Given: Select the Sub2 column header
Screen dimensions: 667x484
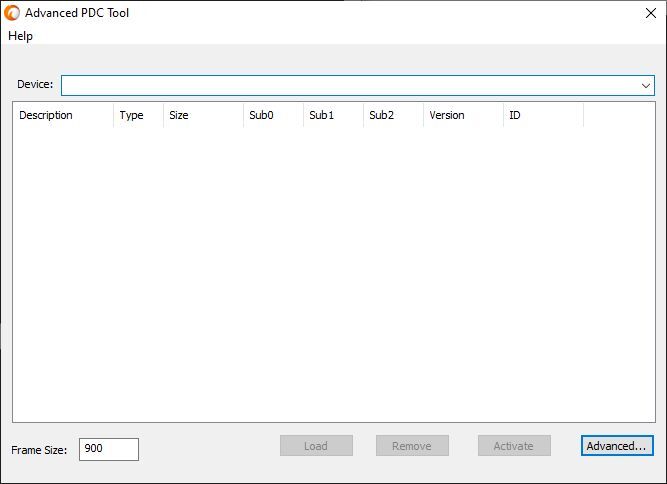Looking at the screenshot, I should click(x=393, y=115).
